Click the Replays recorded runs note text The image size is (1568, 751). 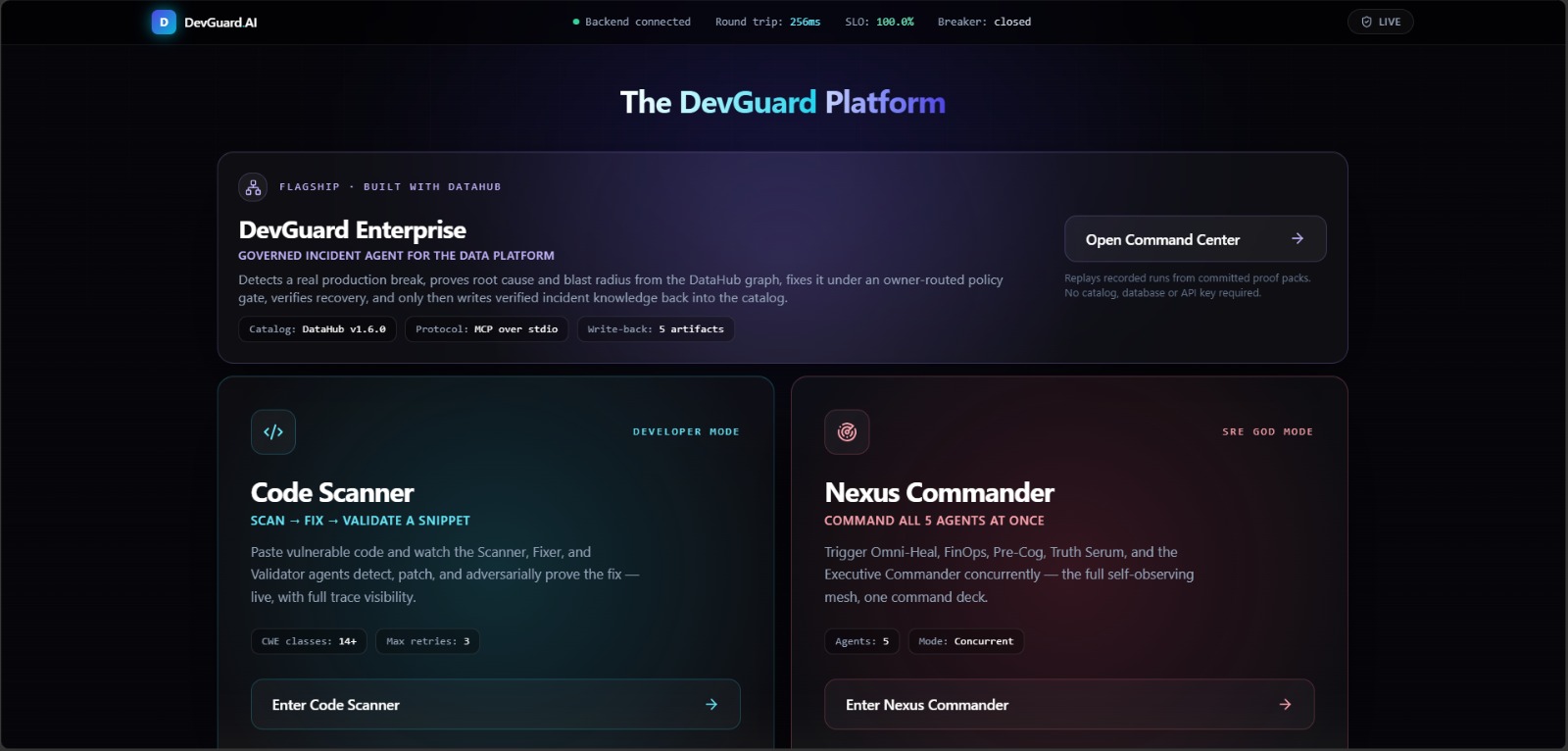[1188, 285]
